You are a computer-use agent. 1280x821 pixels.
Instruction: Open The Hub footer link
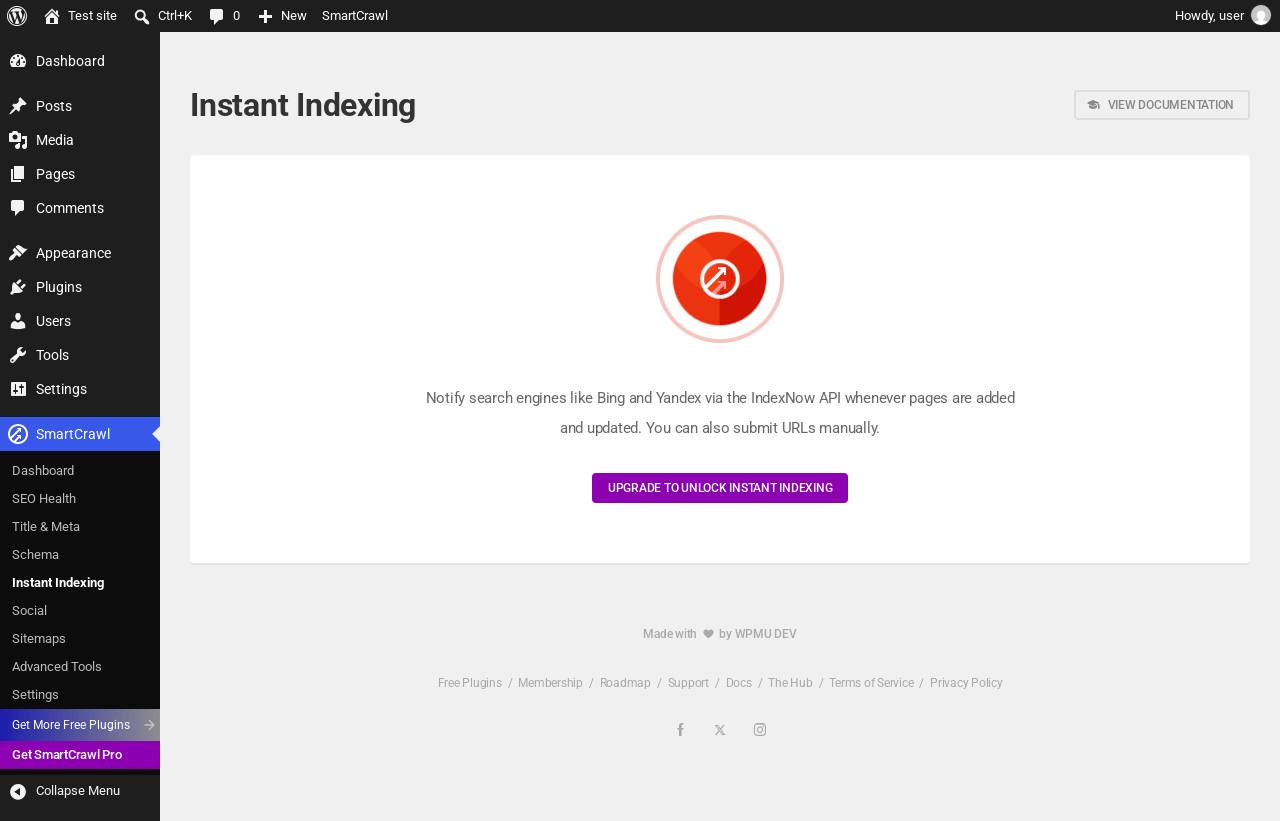pyautogui.click(x=790, y=683)
